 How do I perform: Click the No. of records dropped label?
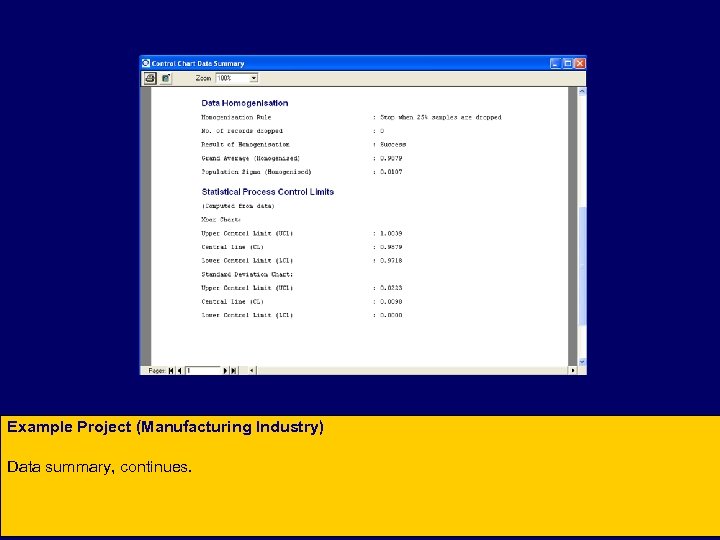tap(242, 131)
